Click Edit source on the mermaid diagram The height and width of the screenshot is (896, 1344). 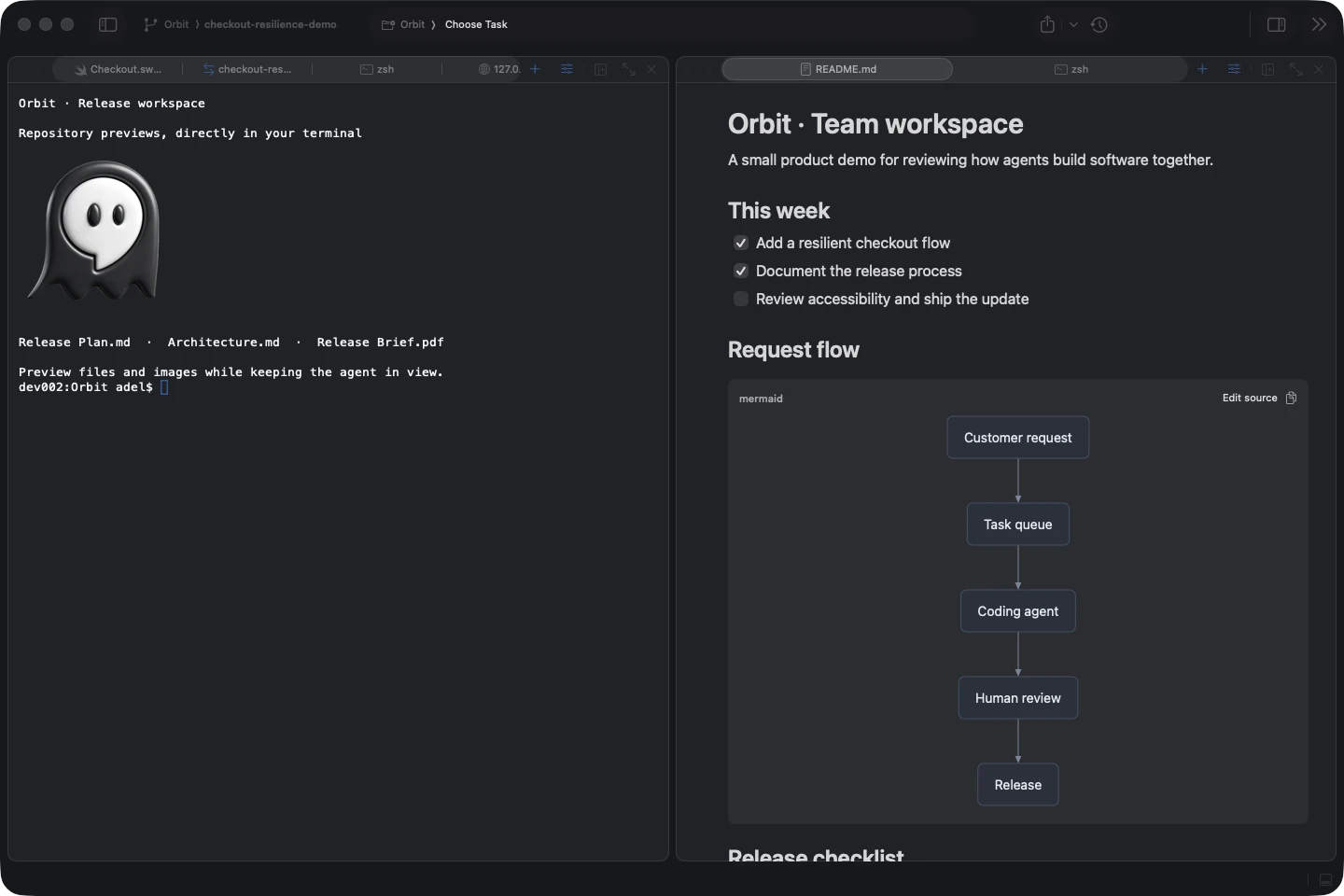(1250, 398)
